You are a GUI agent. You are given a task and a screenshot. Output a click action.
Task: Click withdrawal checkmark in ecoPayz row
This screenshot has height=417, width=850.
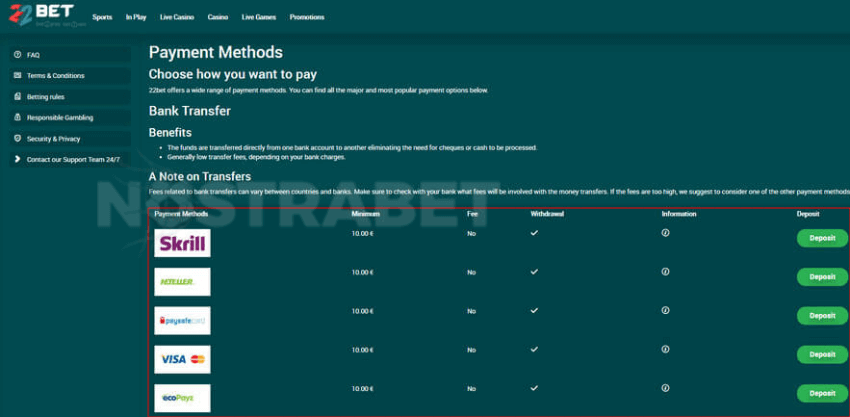535,388
